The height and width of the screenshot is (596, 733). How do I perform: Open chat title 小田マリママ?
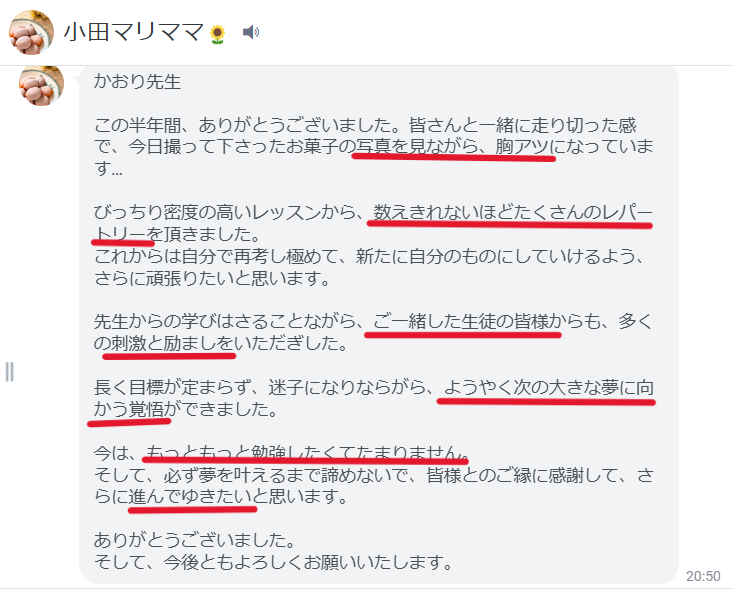133,32
